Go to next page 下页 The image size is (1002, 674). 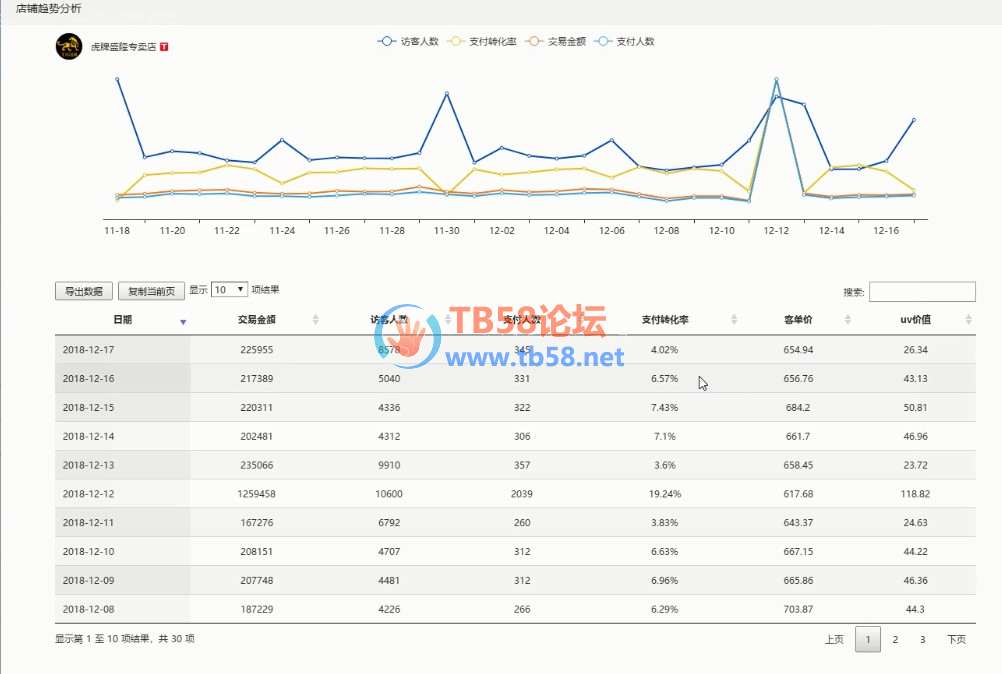[x=956, y=639]
